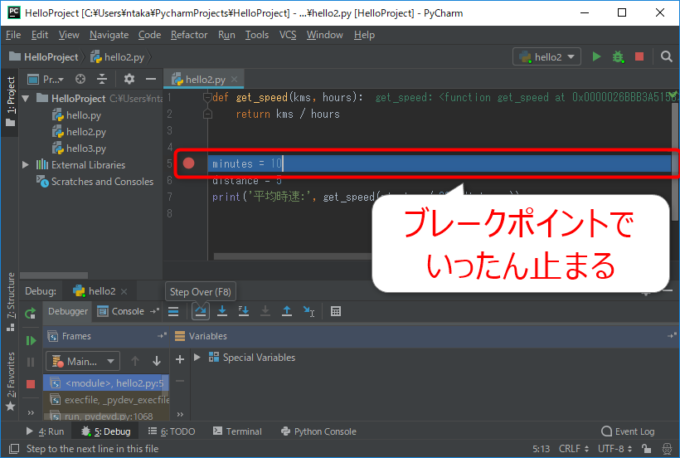Screen dimensions: 680x458
Task: Click Run to Cursor icon
Action: pos(309,311)
